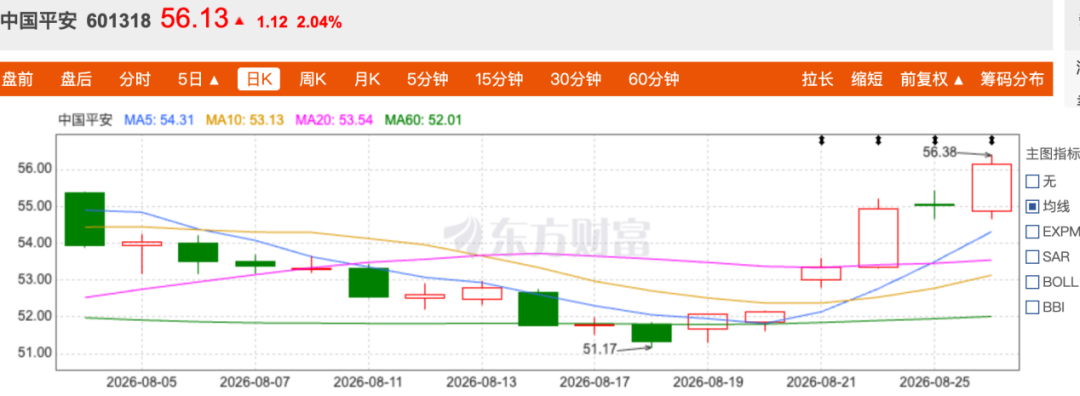Image resolution: width=1080 pixels, height=396 pixels.
Task: Expand the 5日 dropdown arrow
Action: (x=214, y=80)
